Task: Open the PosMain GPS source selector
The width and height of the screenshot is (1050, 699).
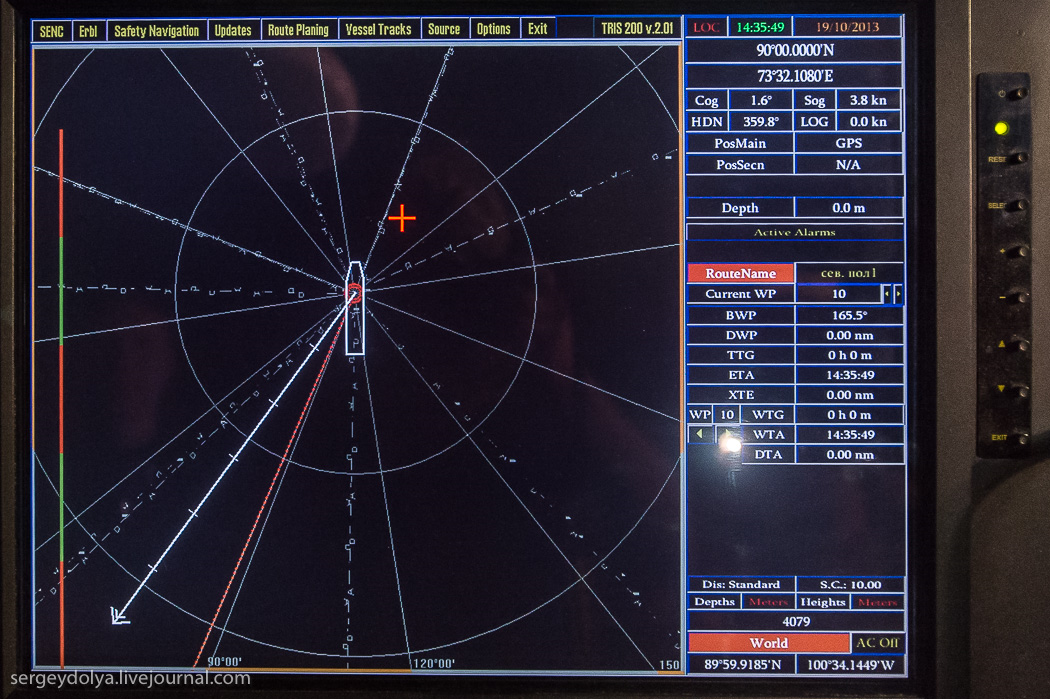Action: click(848, 143)
